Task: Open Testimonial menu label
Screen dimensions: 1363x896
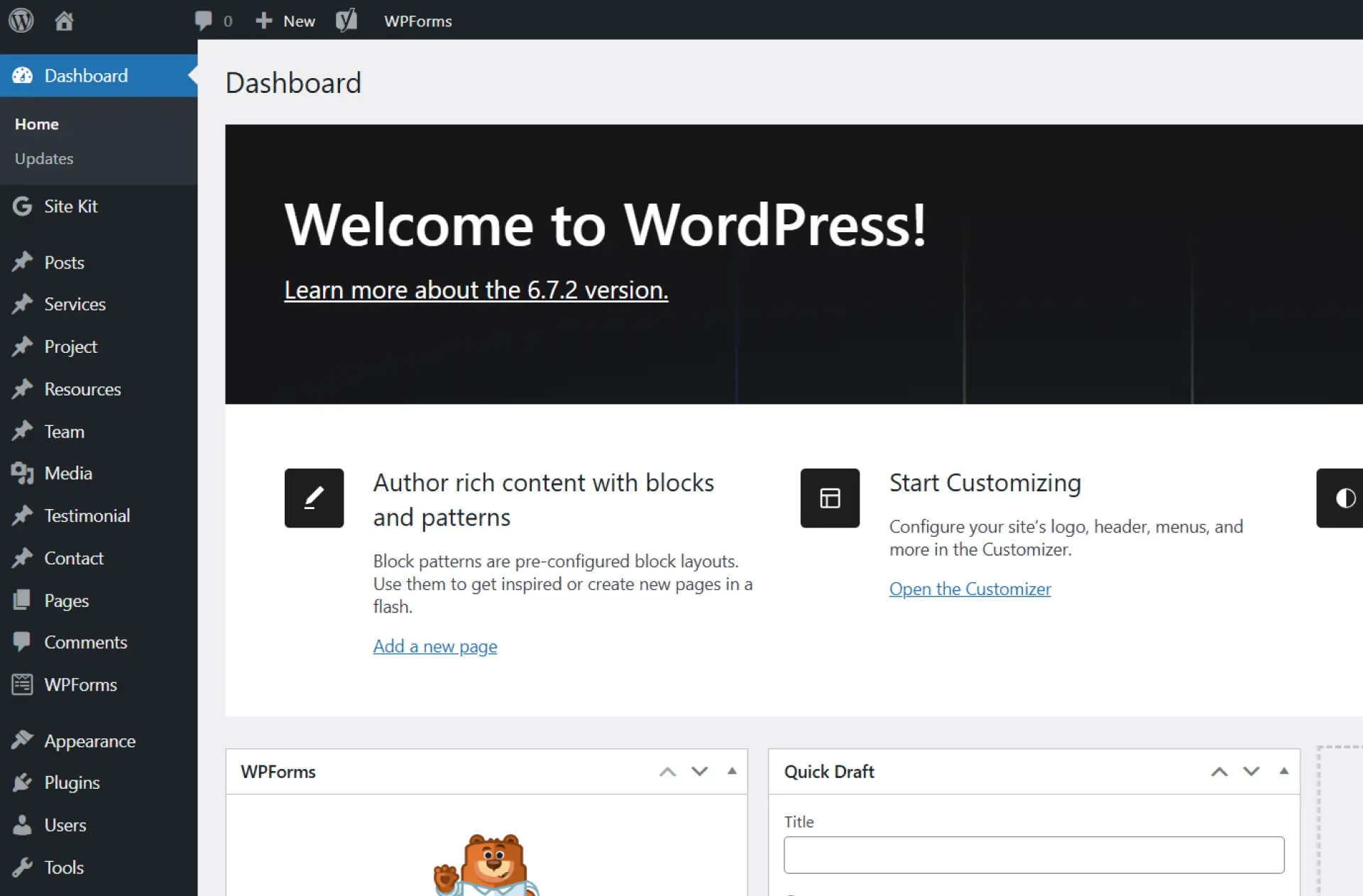Action: (87, 515)
